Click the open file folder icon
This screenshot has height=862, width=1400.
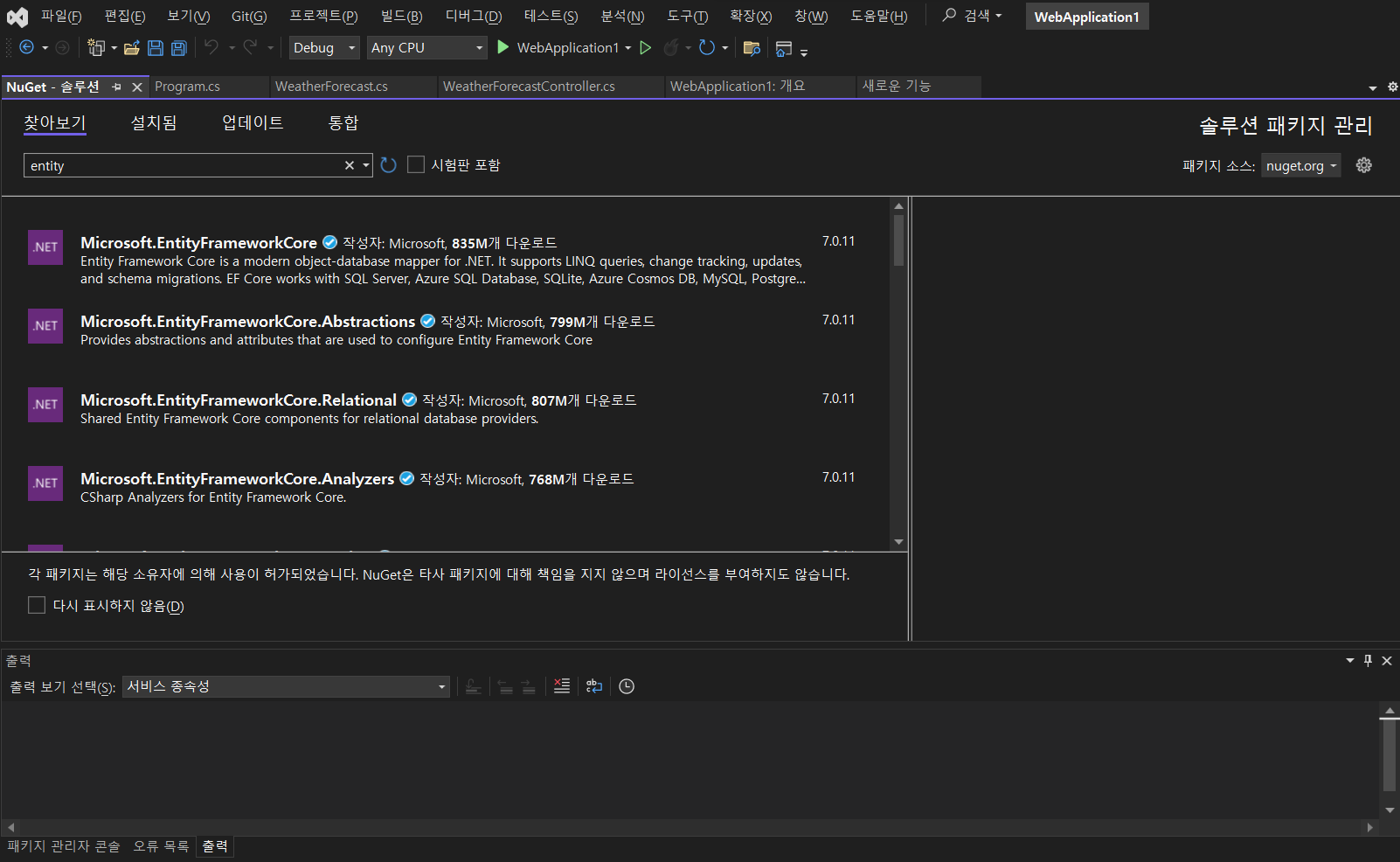coord(132,48)
